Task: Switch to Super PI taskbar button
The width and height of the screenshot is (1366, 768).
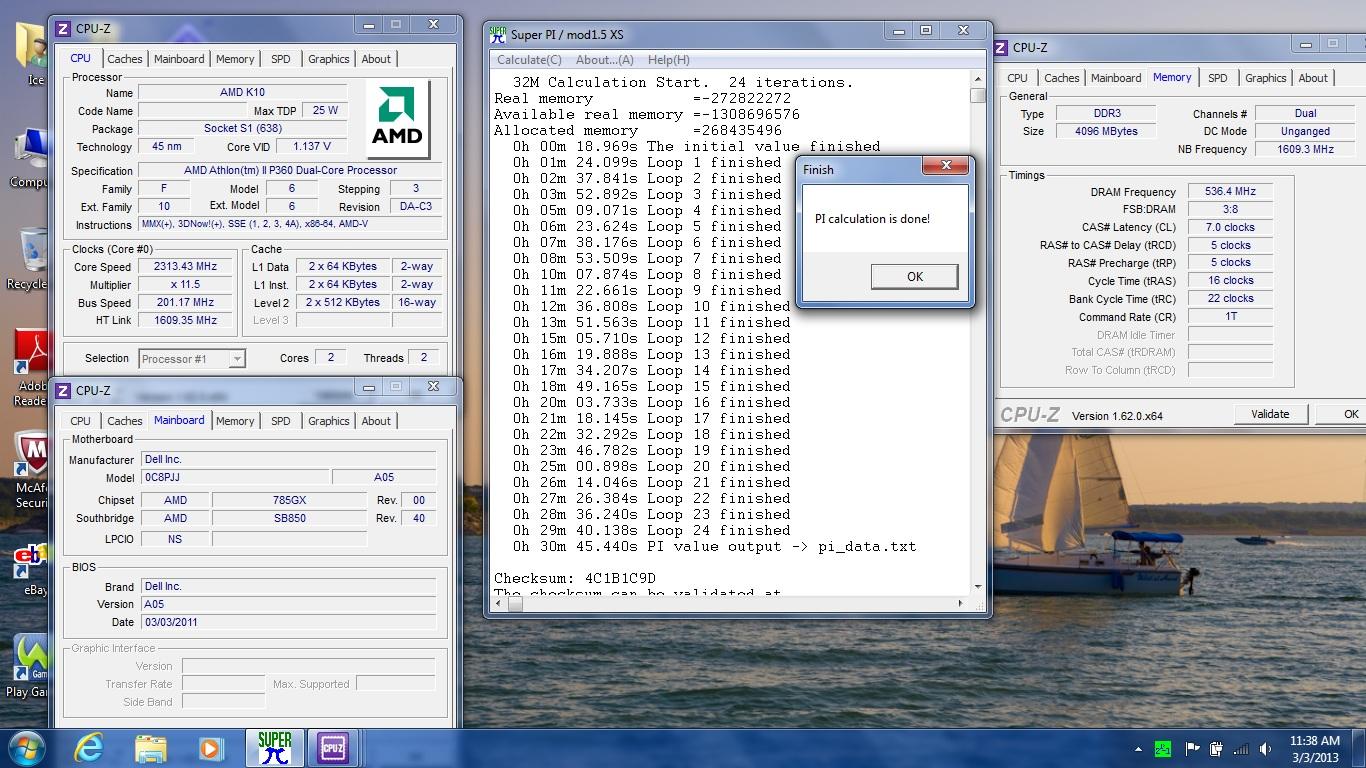Action: click(x=275, y=748)
